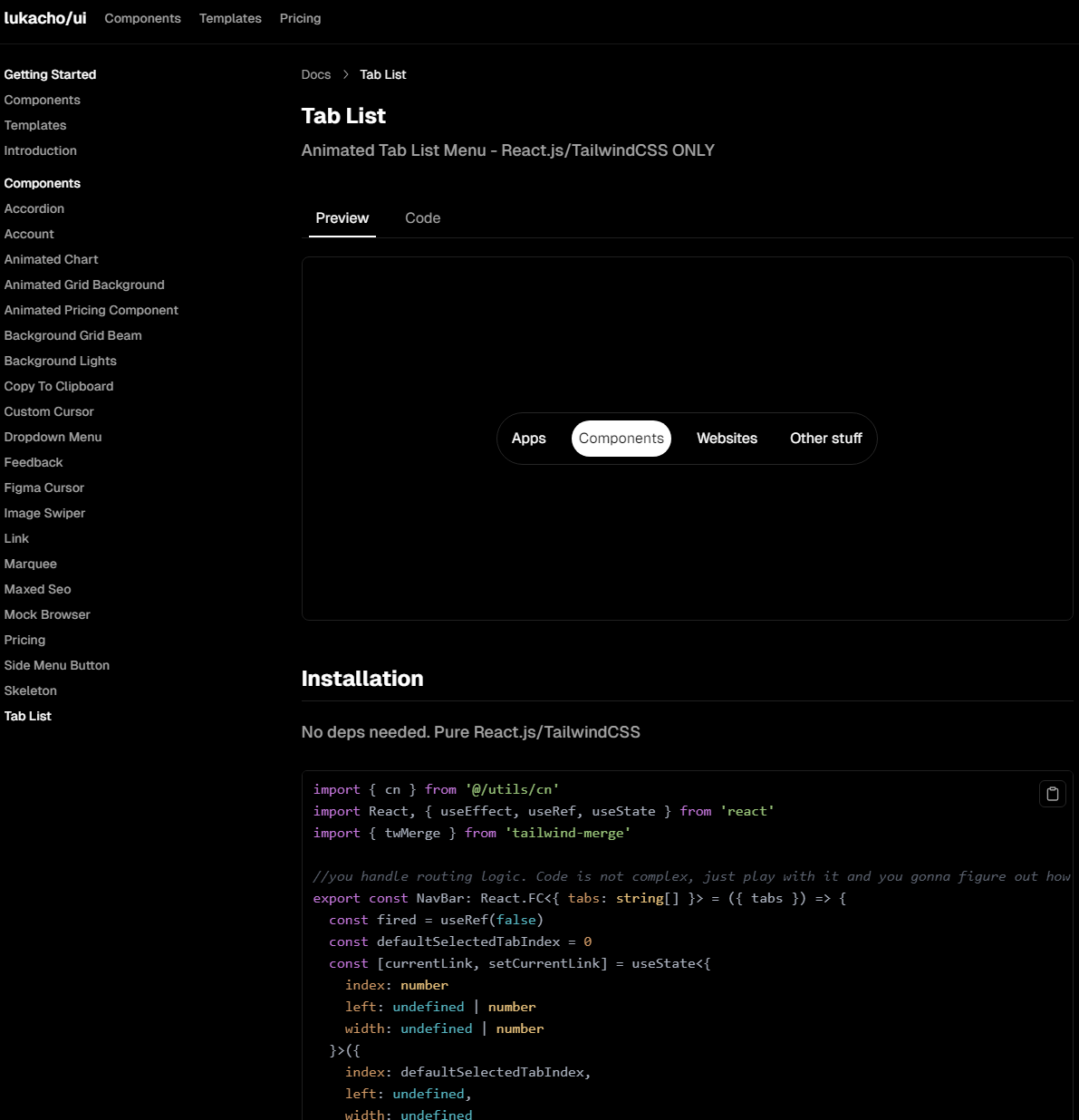Image resolution: width=1079 pixels, height=1120 pixels.
Task: Click the 'tailwind-merge' import string in code
Action: coord(568,833)
